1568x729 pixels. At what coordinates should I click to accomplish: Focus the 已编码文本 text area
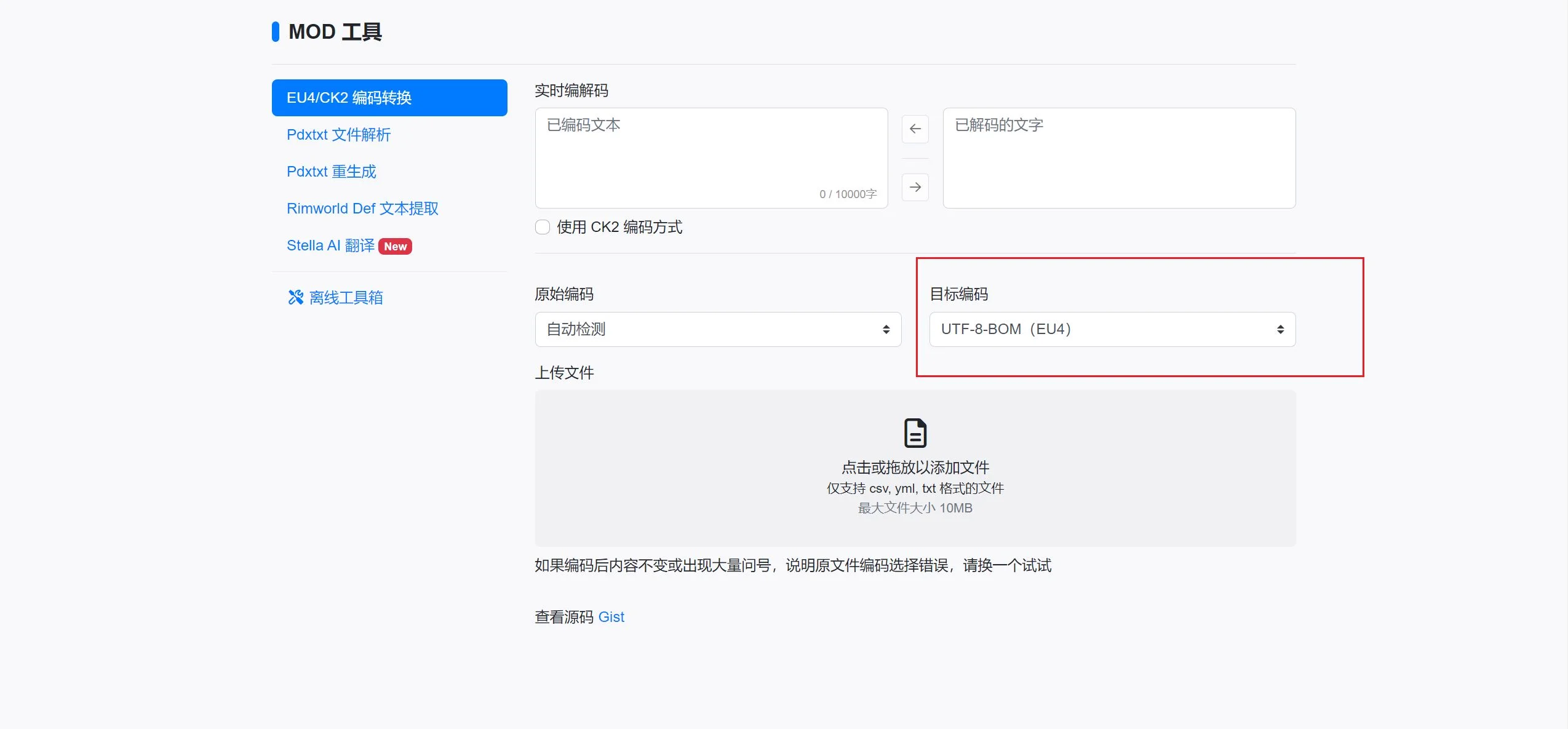(711, 158)
